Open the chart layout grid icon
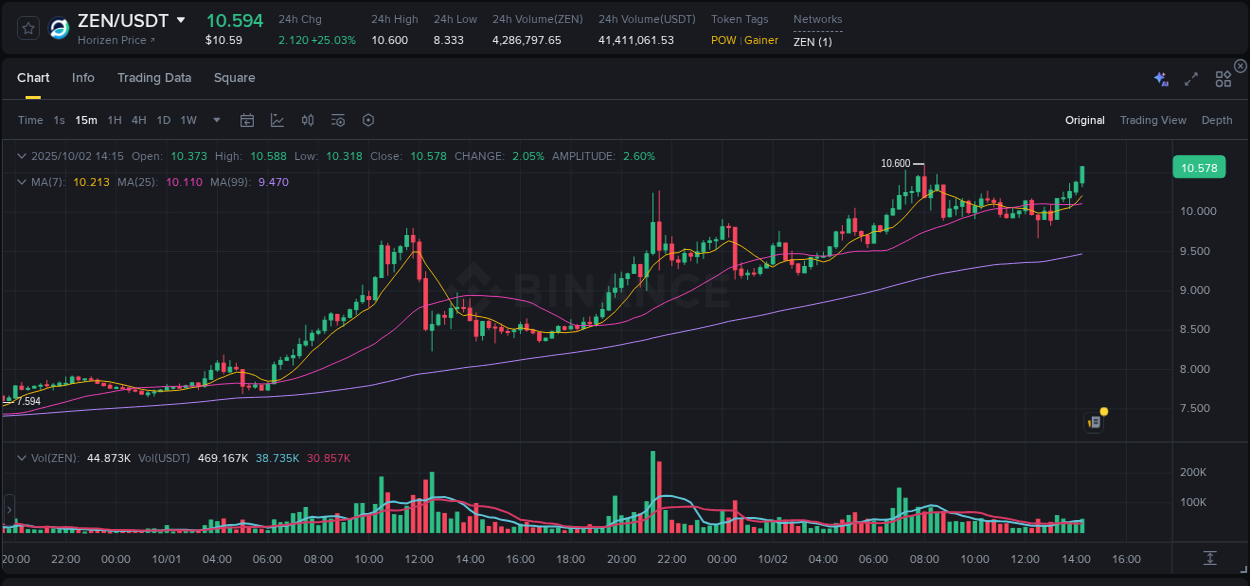1250x586 pixels. click(1223, 77)
